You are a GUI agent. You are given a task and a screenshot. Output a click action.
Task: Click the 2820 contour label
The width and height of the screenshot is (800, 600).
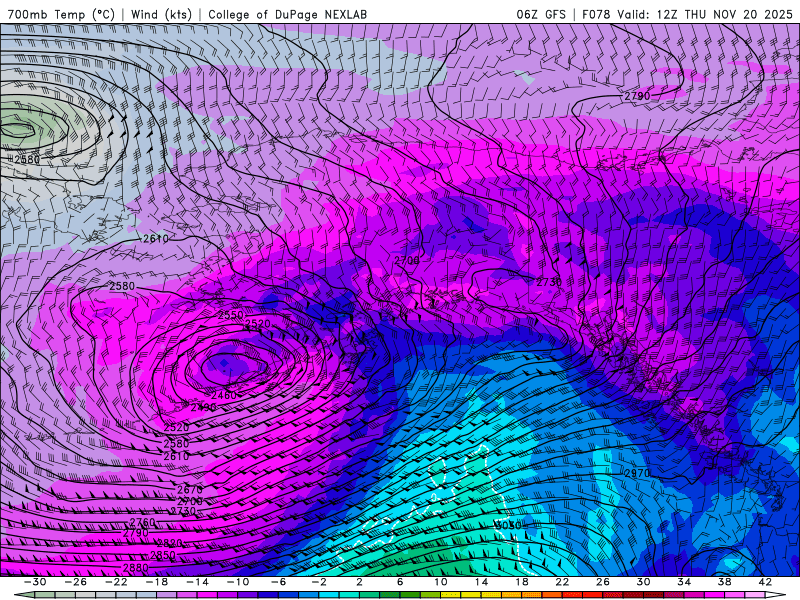coord(170,543)
